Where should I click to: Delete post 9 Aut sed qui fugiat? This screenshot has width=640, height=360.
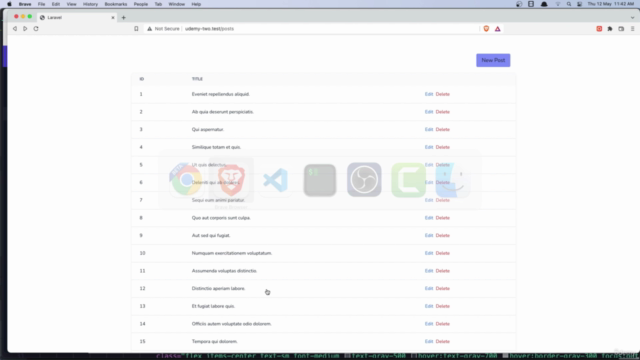pyautogui.click(x=442, y=236)
